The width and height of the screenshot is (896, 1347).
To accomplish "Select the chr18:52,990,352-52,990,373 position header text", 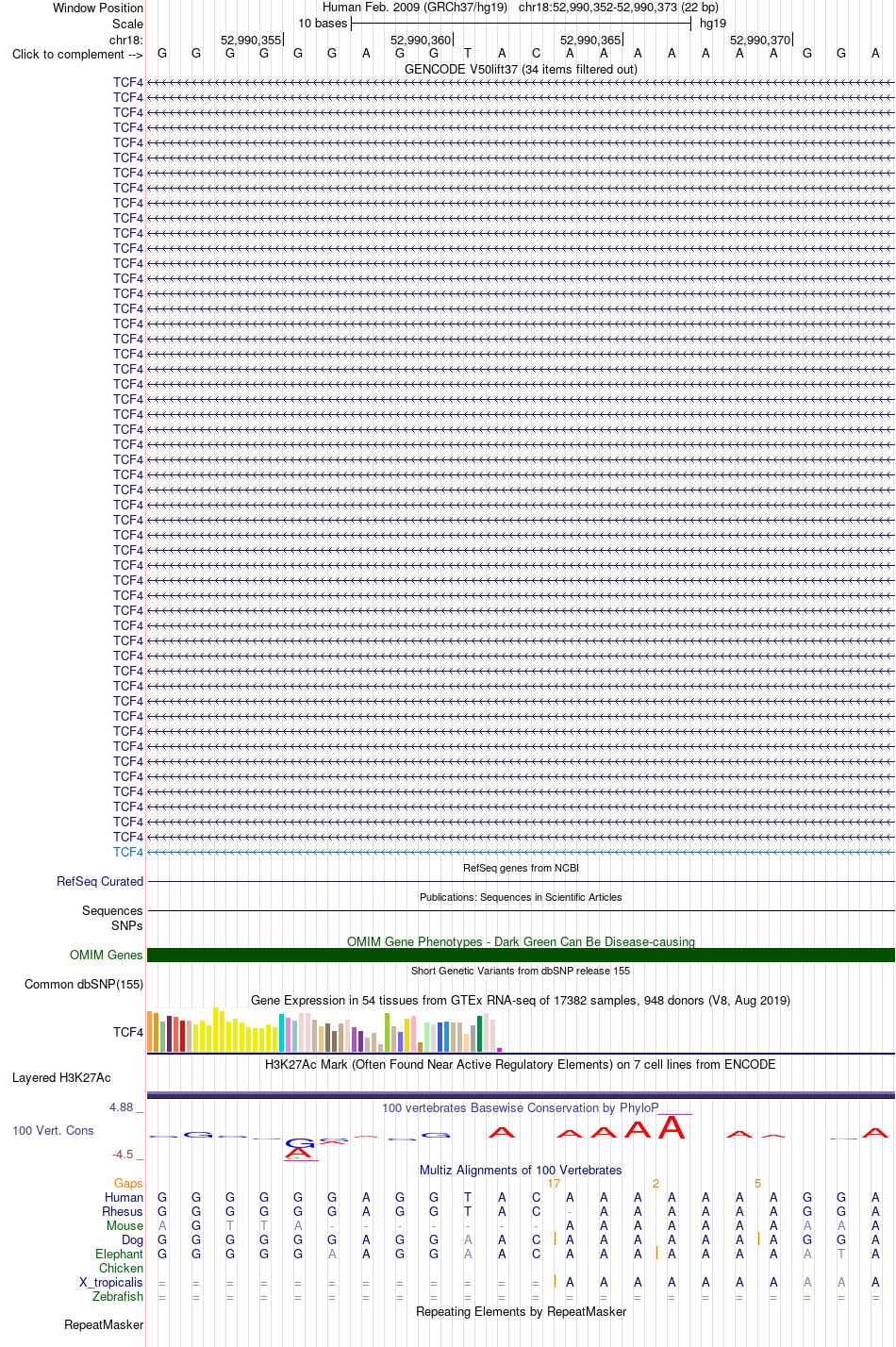I will 618,8.
